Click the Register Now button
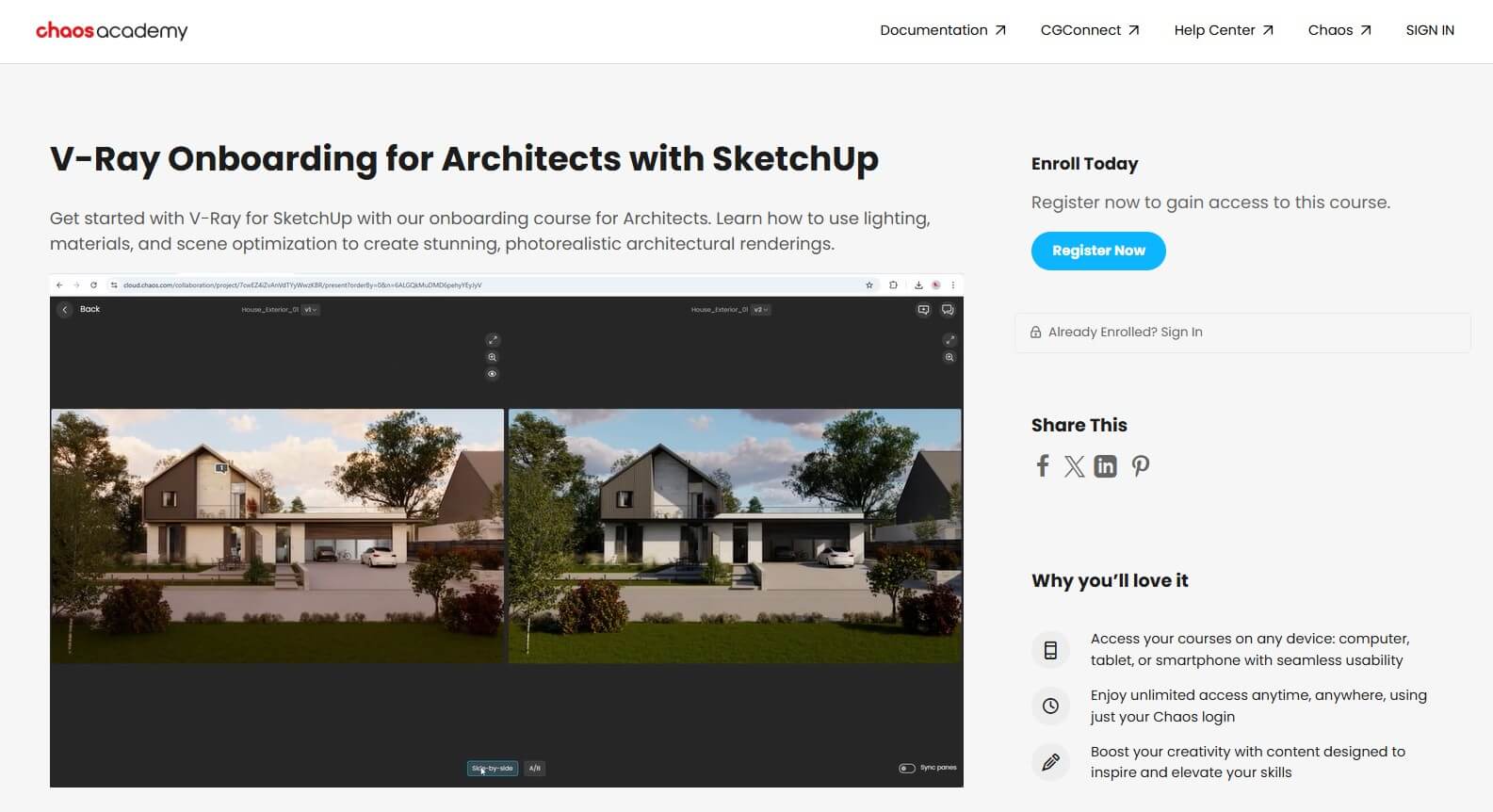The width and height of the screenshot is (1493, 812). [1098, 251]
